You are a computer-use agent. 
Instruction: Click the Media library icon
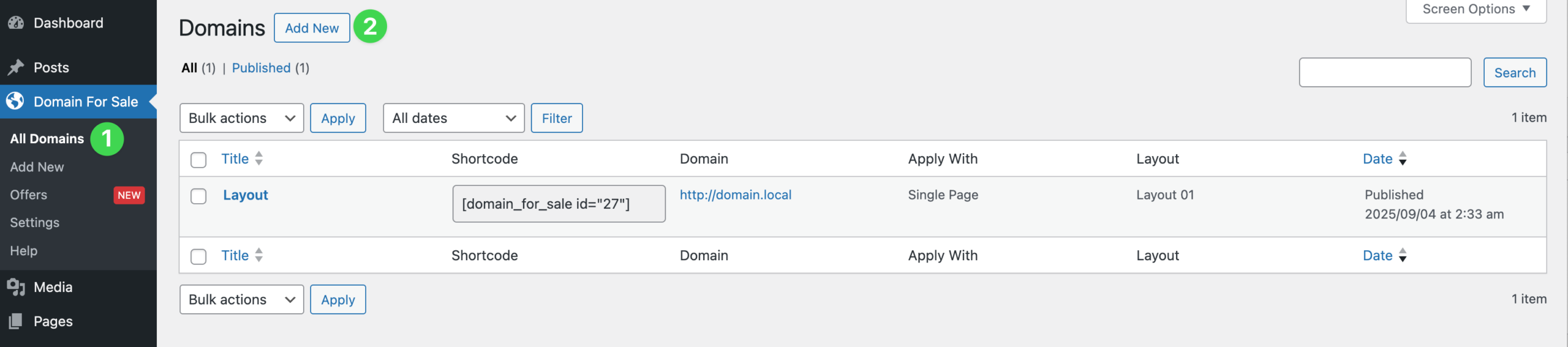tap(16, 287)
